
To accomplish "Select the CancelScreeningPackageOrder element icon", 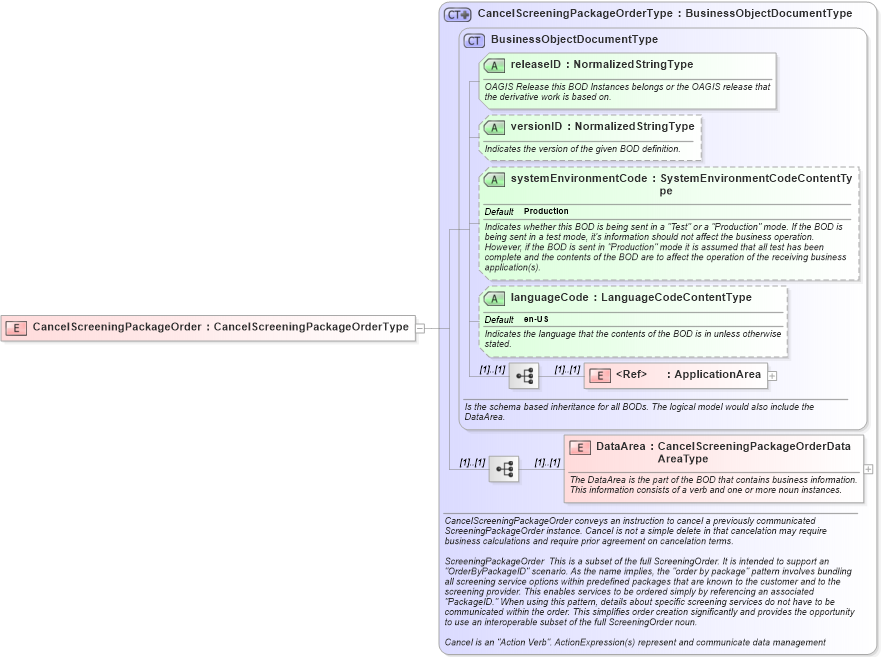I will 16,326.
